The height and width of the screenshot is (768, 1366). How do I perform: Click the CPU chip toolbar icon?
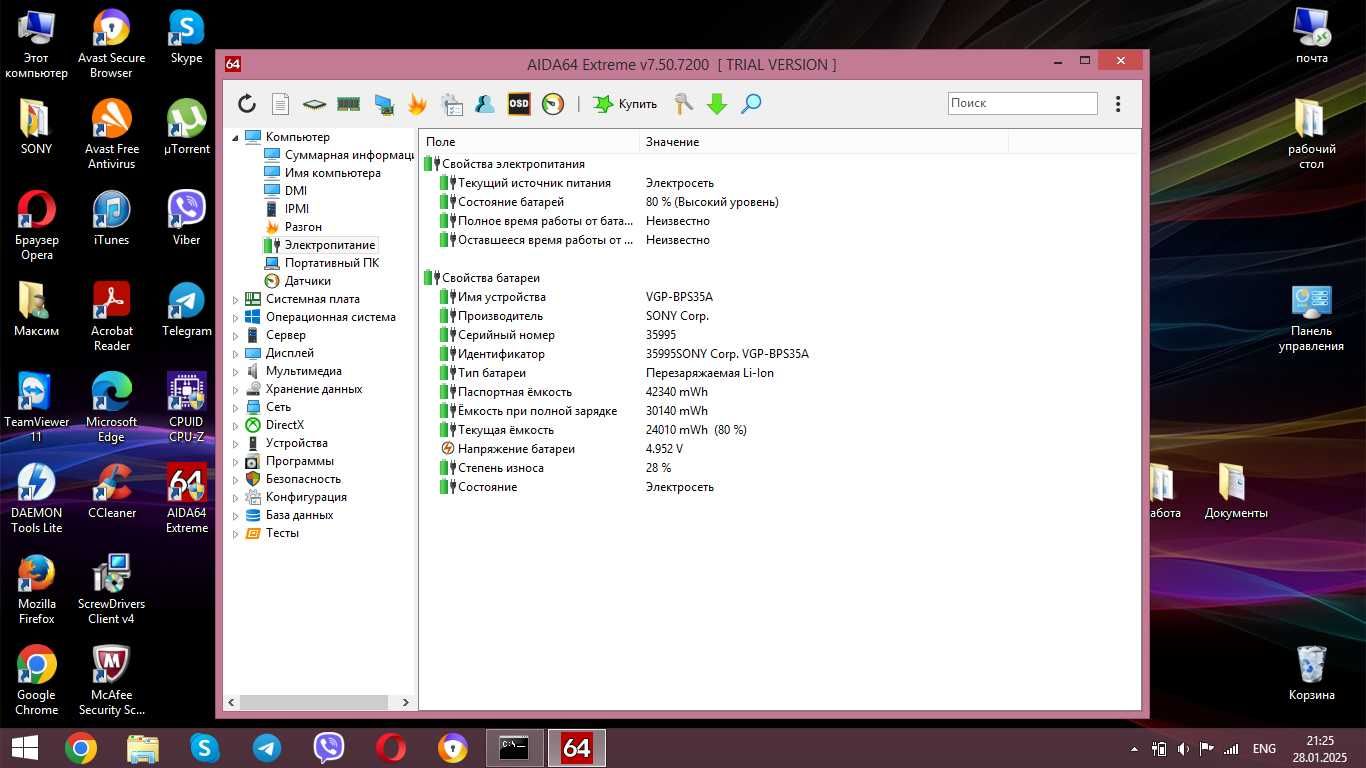point(314,103)
